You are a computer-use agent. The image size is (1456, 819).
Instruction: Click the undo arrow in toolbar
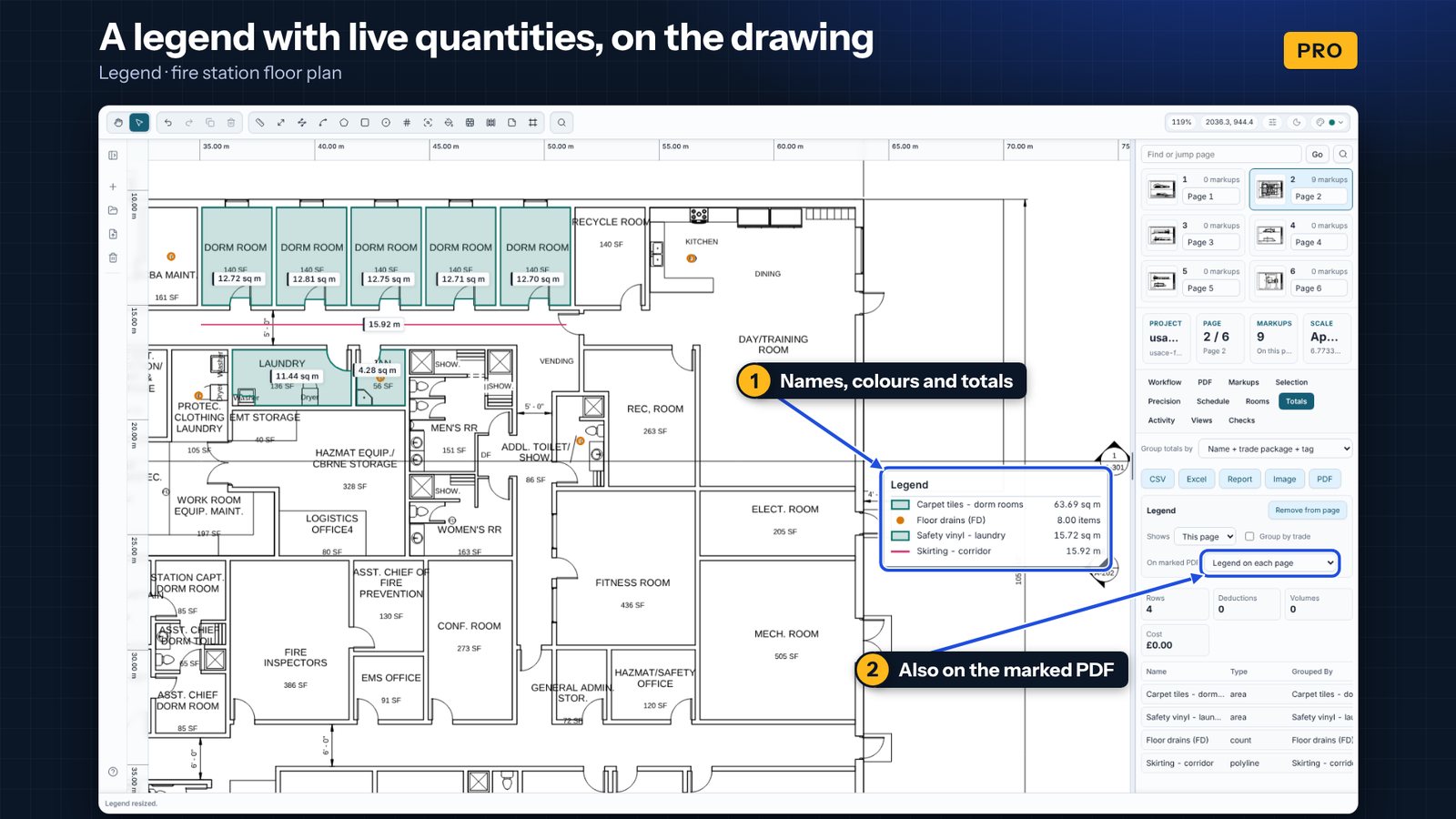coord(168,122)
